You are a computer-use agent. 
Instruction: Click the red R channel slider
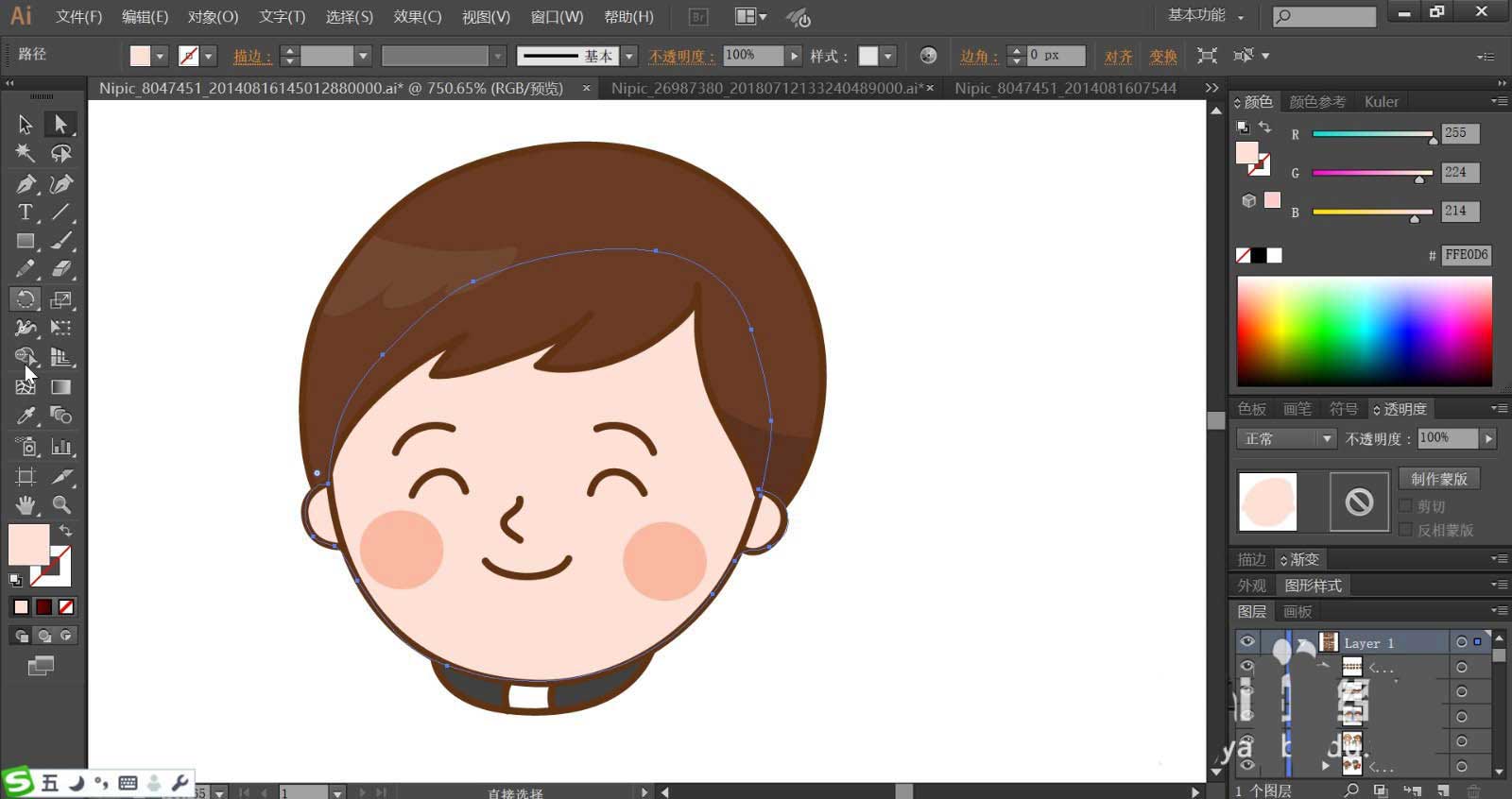coord(1372,134)
